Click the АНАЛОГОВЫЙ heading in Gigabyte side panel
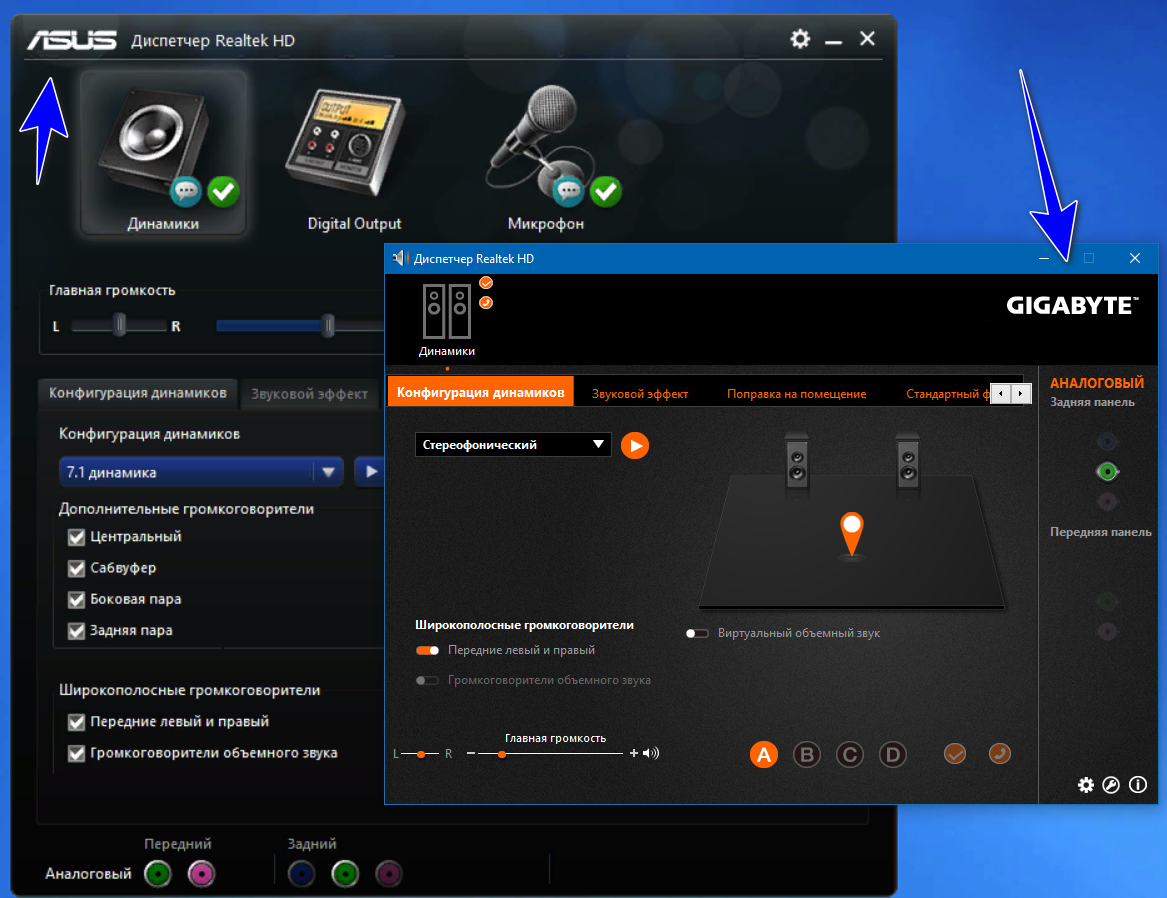The image size is (1167, 898). pyautogui.click(x=1096, y=383)
